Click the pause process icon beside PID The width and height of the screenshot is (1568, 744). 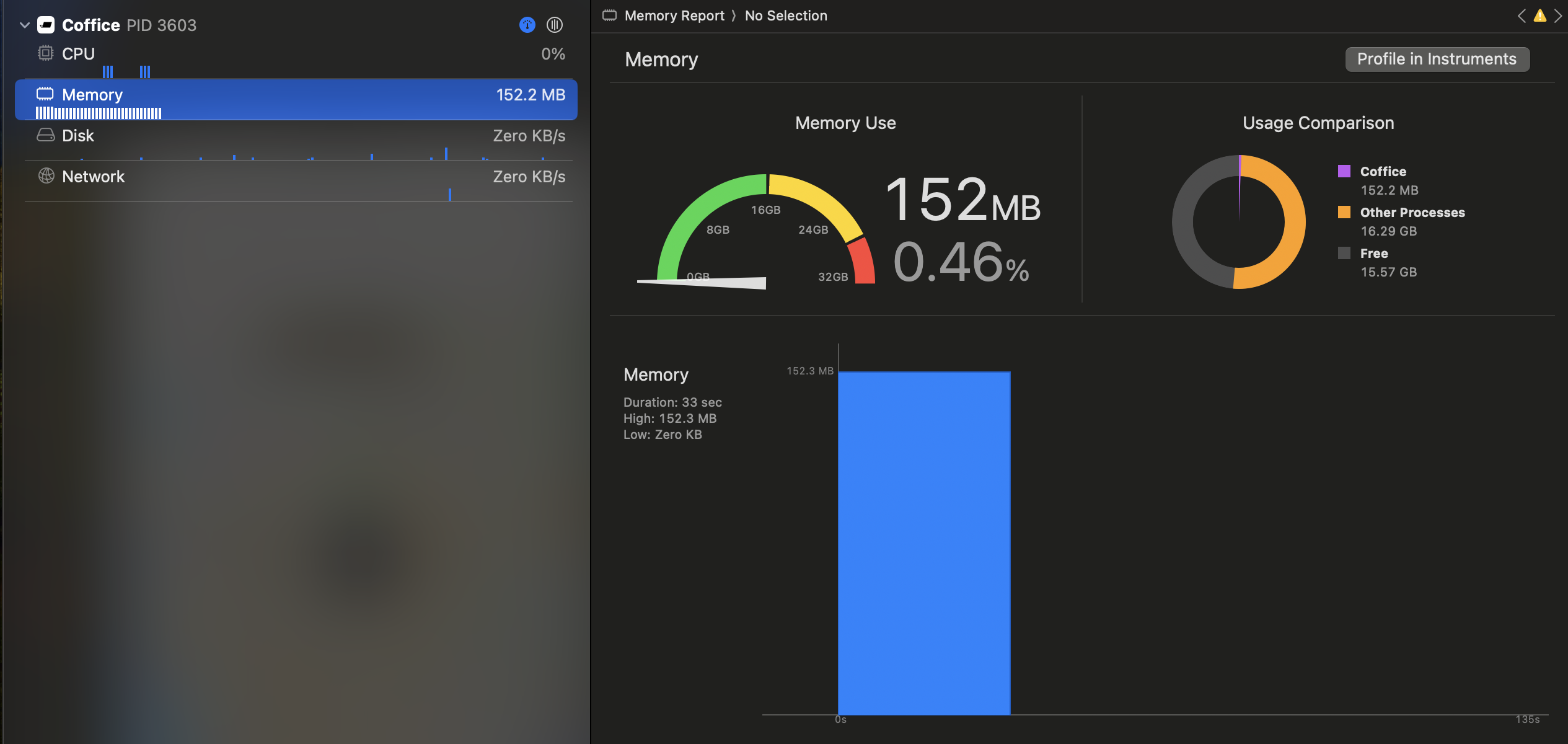555,25
